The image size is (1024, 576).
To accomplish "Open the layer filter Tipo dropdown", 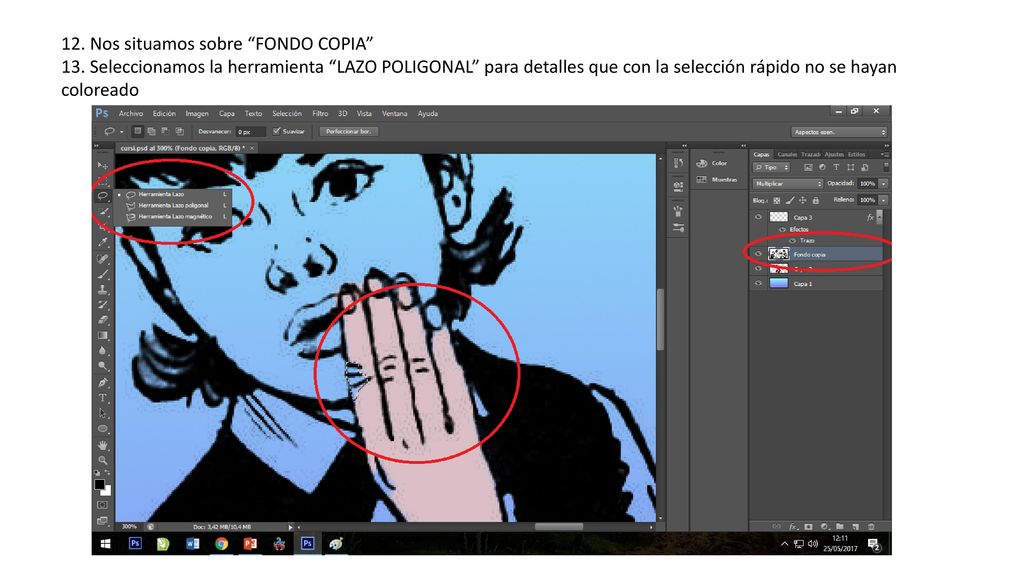I will click(x=772, y=168).
